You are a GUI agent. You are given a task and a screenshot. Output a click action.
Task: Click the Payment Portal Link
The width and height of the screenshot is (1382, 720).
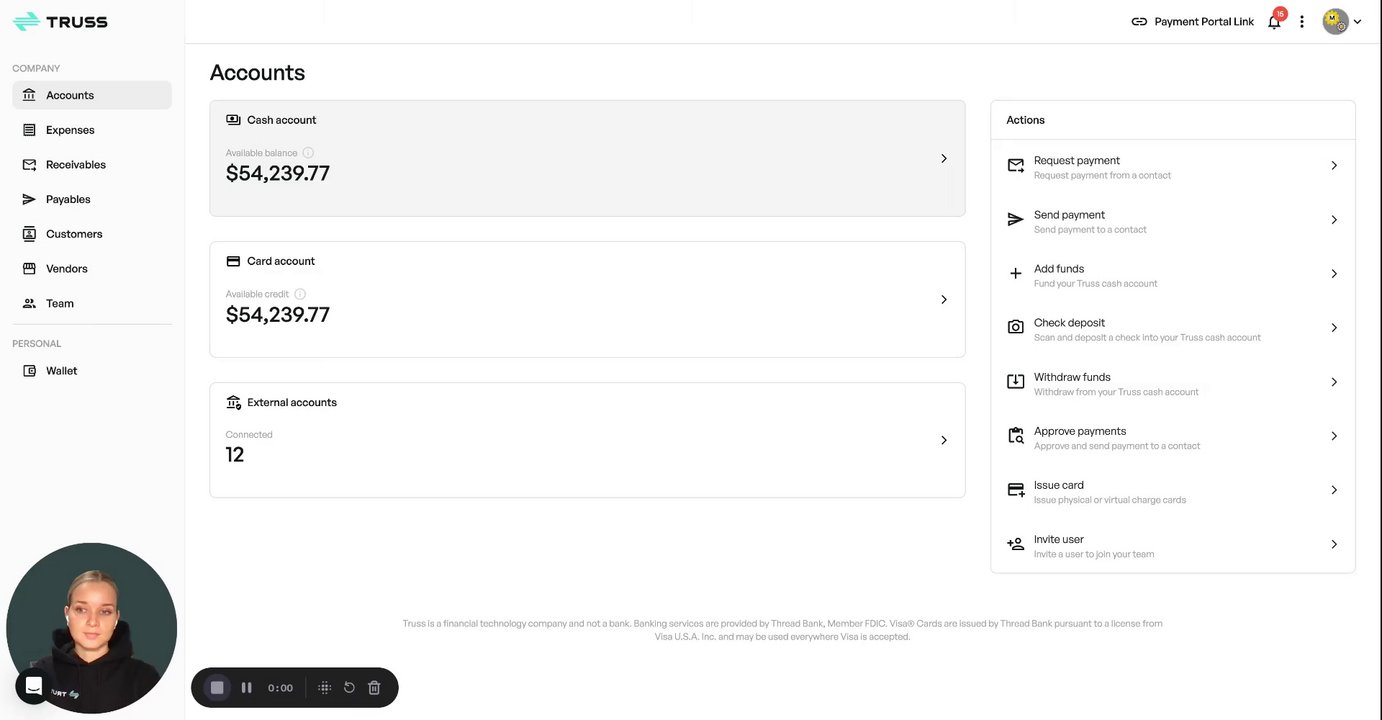(1192, 22)
